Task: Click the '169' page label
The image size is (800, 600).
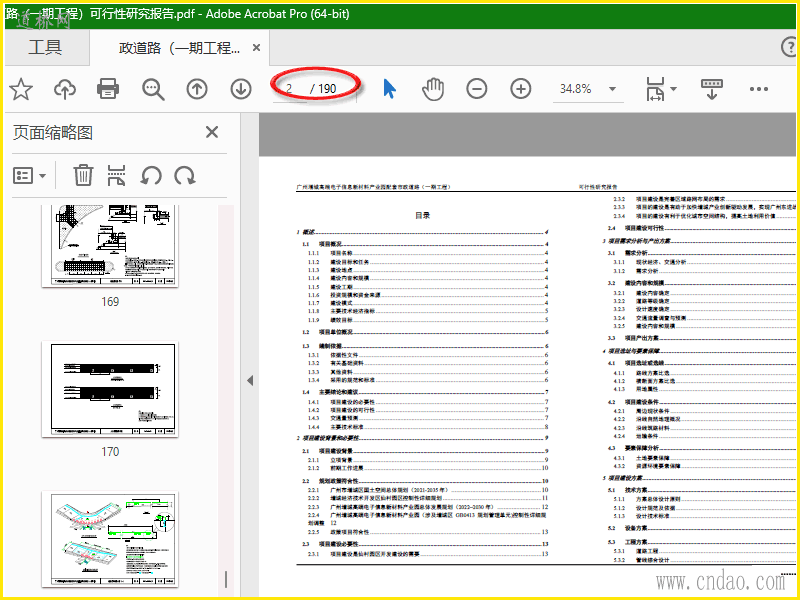Action: tap(110, 302)
